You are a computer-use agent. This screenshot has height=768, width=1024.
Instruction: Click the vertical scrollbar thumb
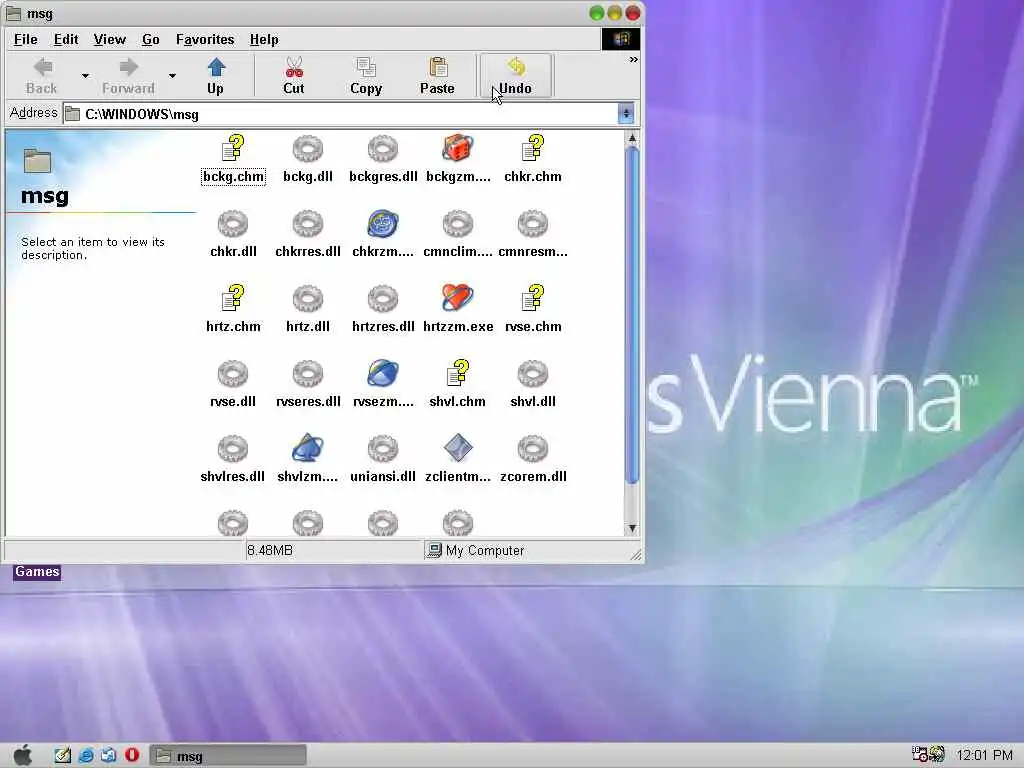(x=632, y=315)
